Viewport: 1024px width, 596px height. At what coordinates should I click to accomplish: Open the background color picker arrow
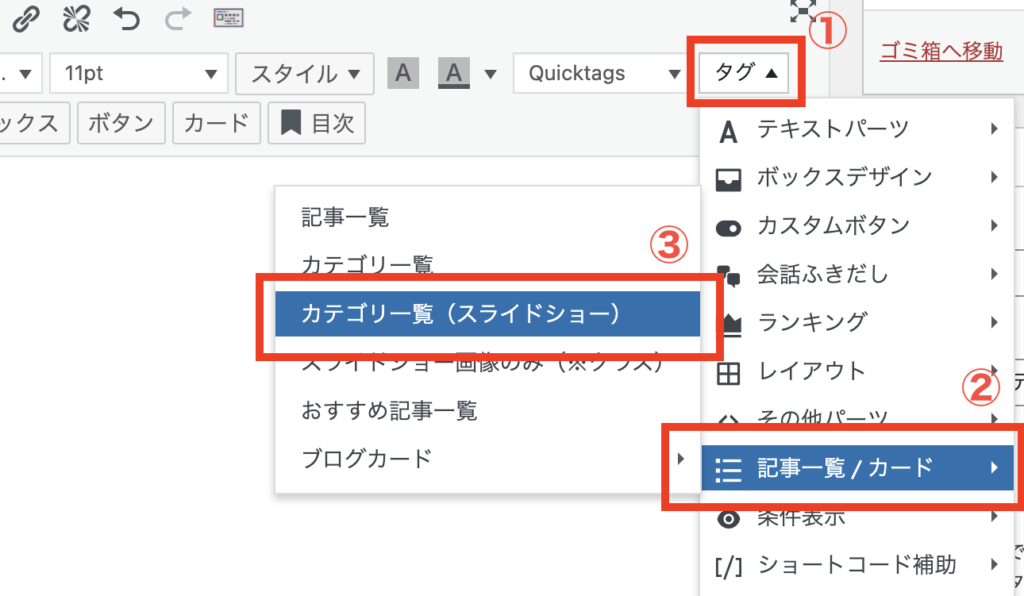[490, 74]
